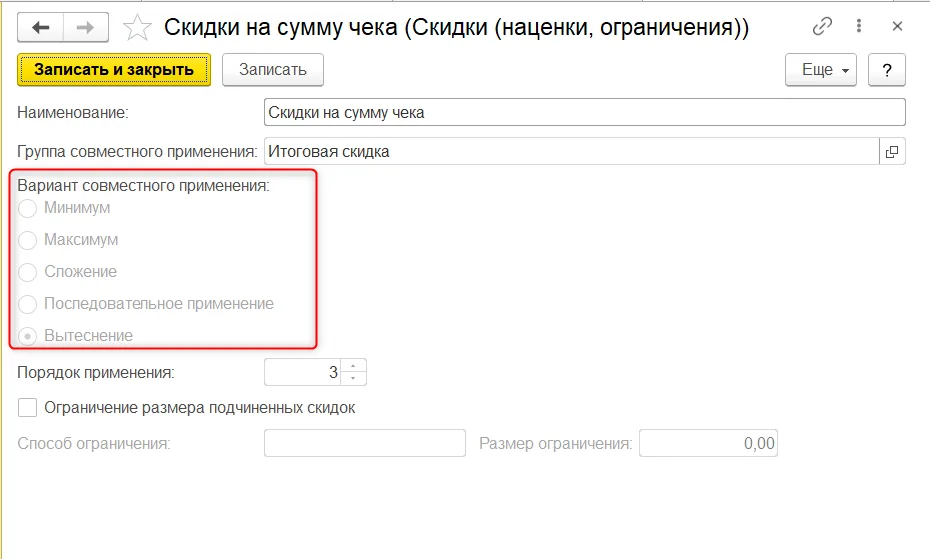The height and width of the screenshot is (559, 930).
Task: Enable 'Ограничение размера подчиненных скидок' checkbox
Action: [x=27, y=408]
